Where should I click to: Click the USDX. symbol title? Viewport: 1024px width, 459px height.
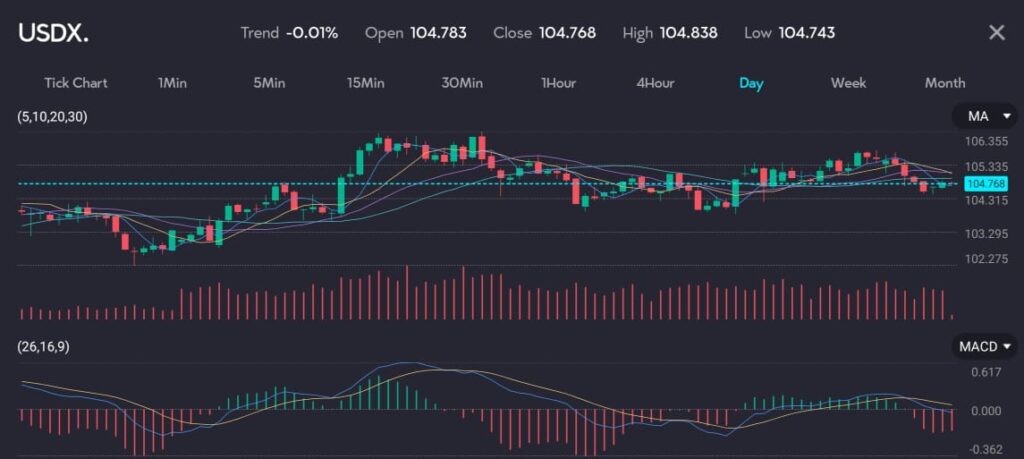pos(53,33)
